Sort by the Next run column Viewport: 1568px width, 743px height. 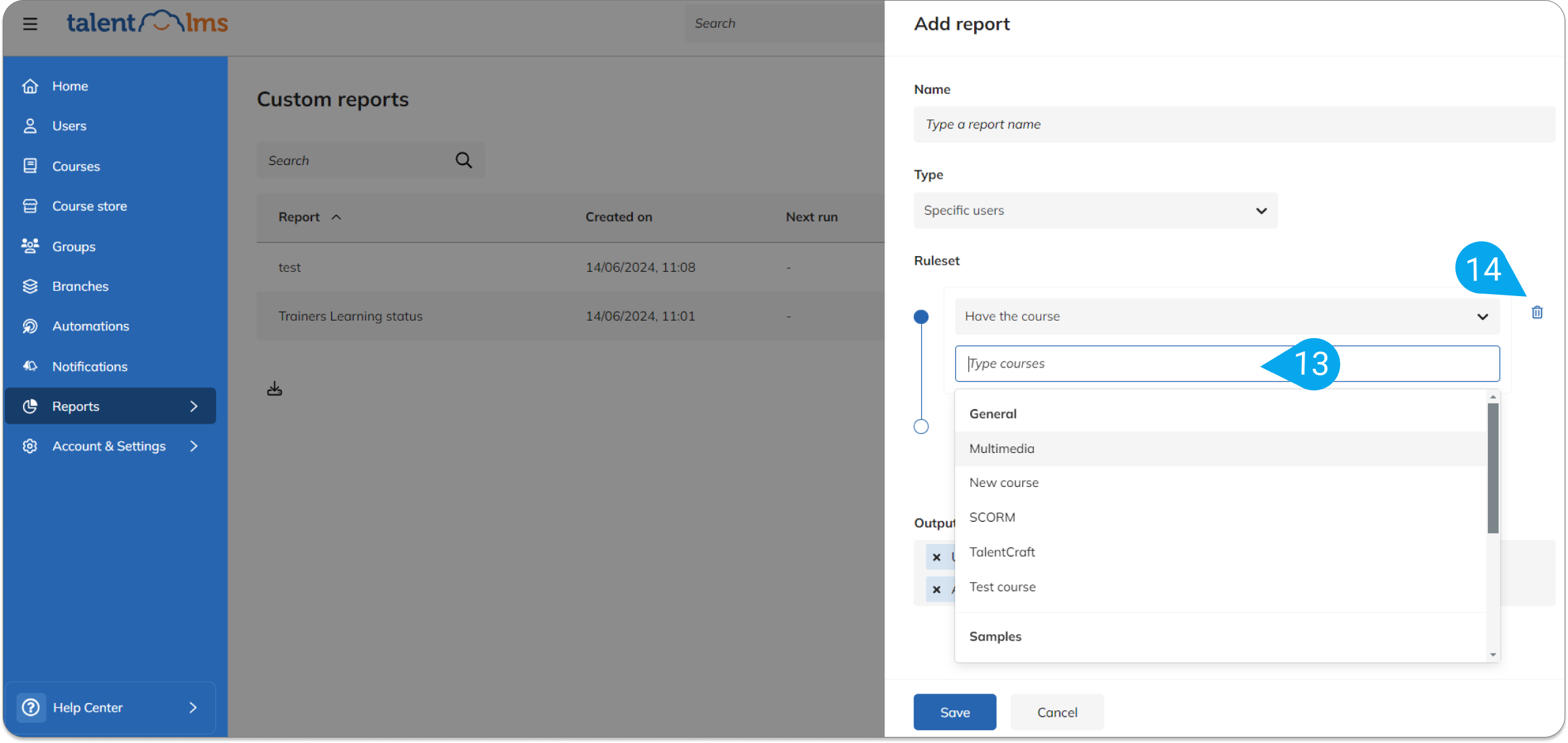811,217
